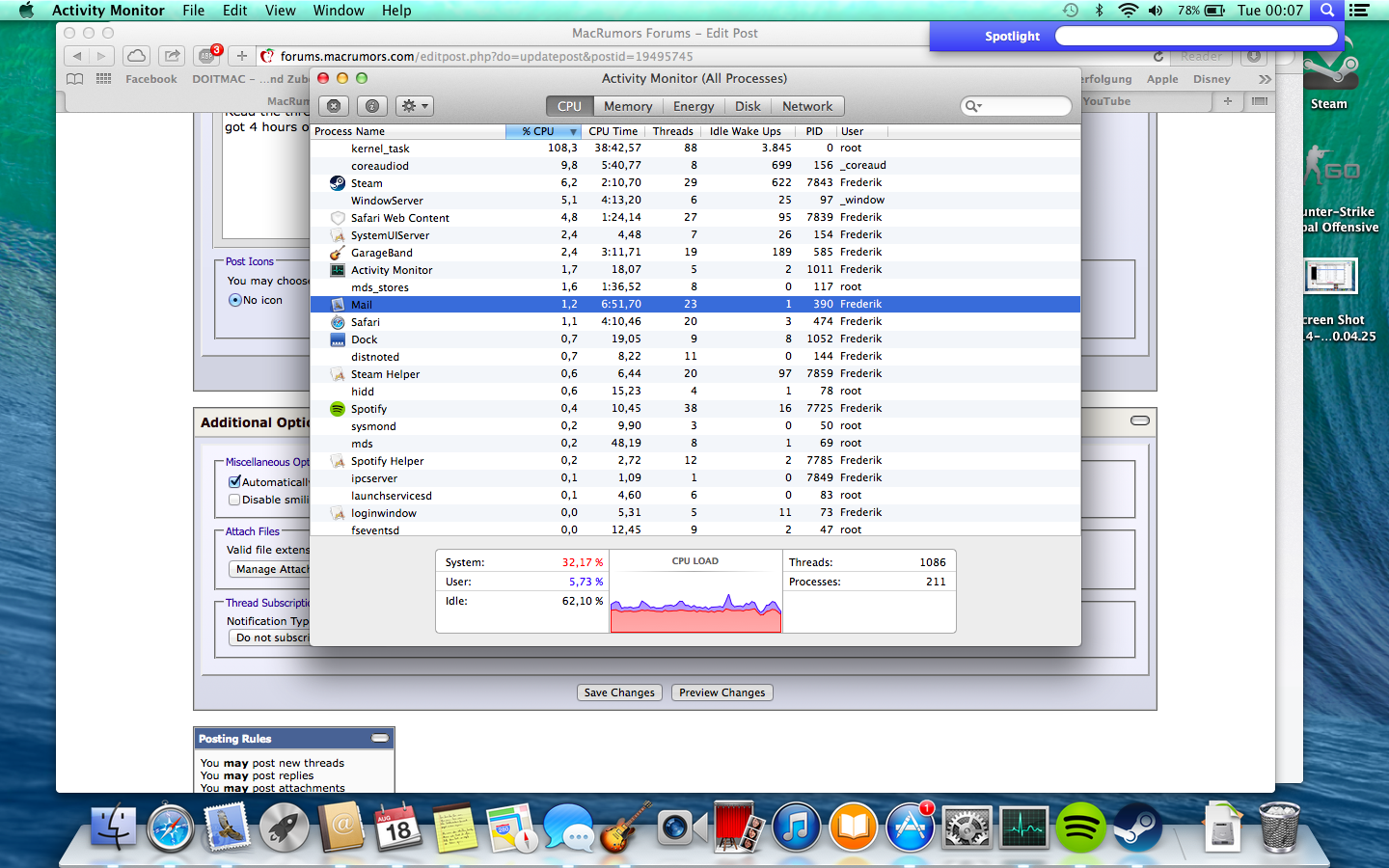1389x868 pixels.
Task: Switch to the Network tab
Action: pos(807,106)
